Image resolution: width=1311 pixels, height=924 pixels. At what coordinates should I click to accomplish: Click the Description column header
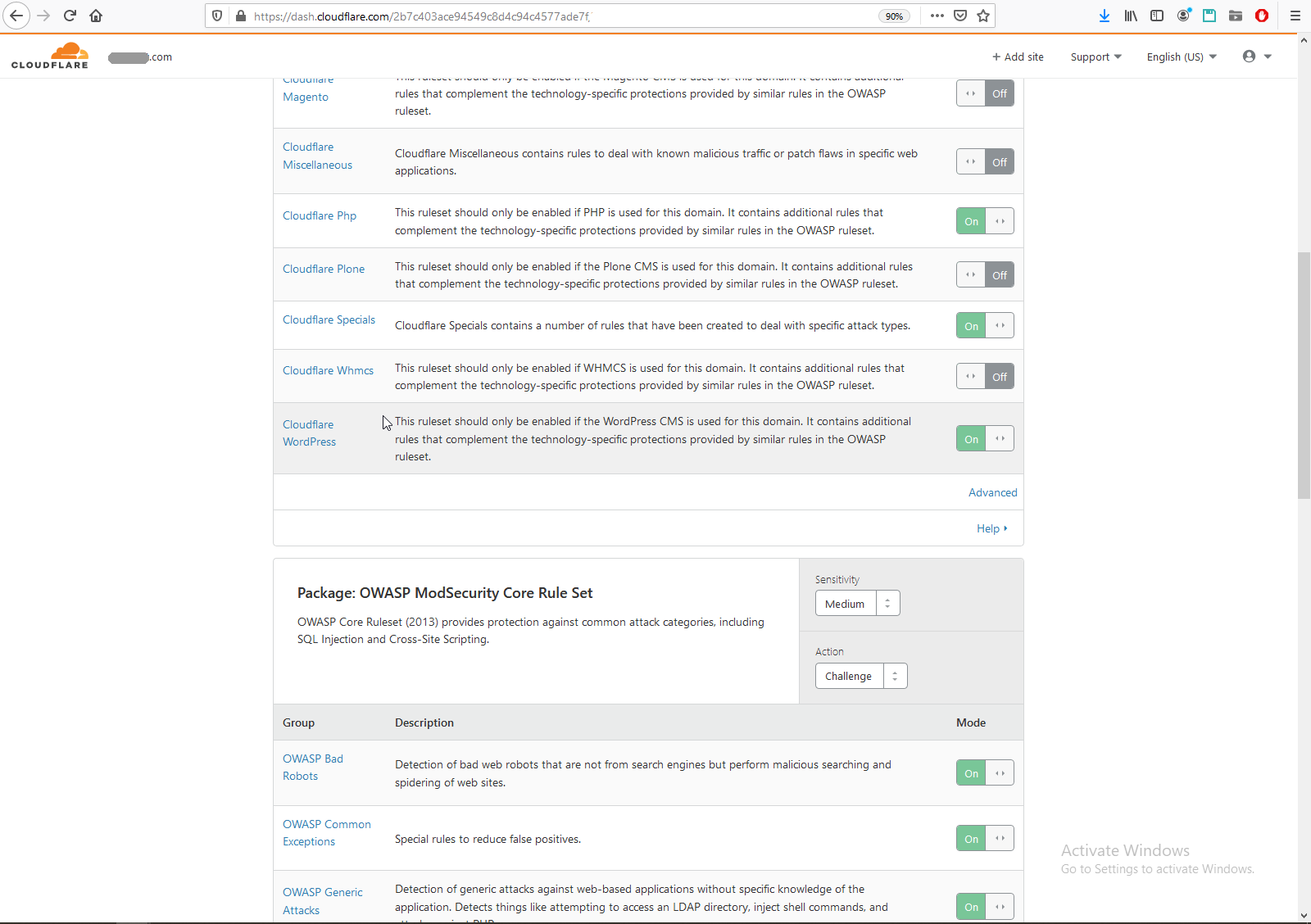(x=424, y=722)
